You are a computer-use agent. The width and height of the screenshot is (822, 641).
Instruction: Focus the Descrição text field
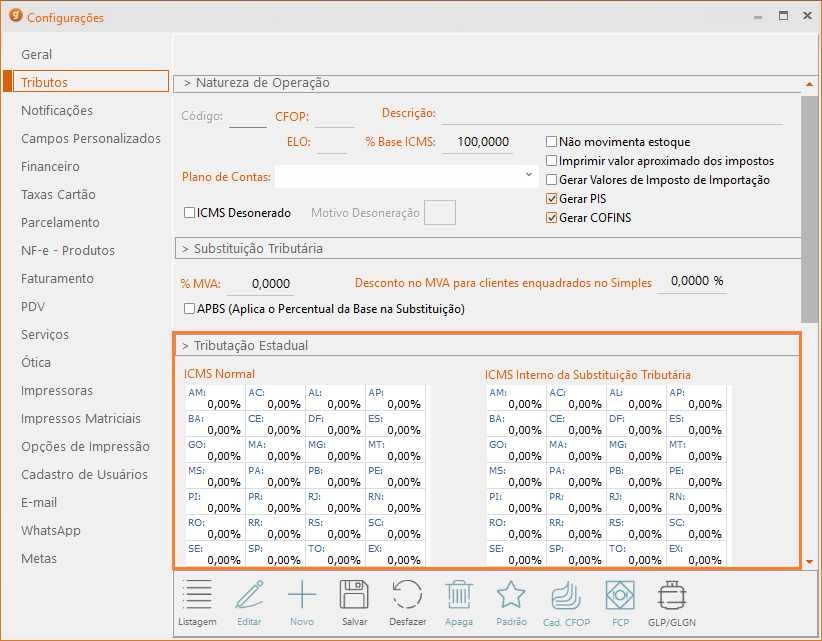click(x=612, y=114)
